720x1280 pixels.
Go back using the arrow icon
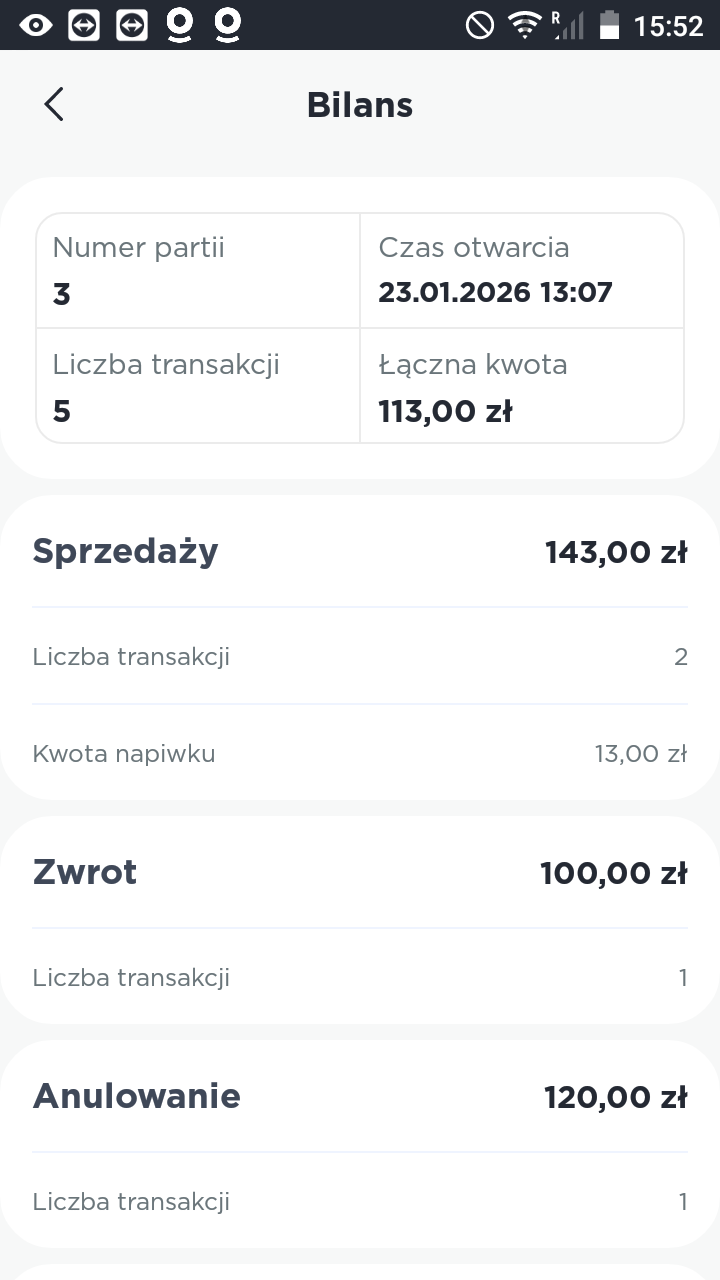[54, 104]
